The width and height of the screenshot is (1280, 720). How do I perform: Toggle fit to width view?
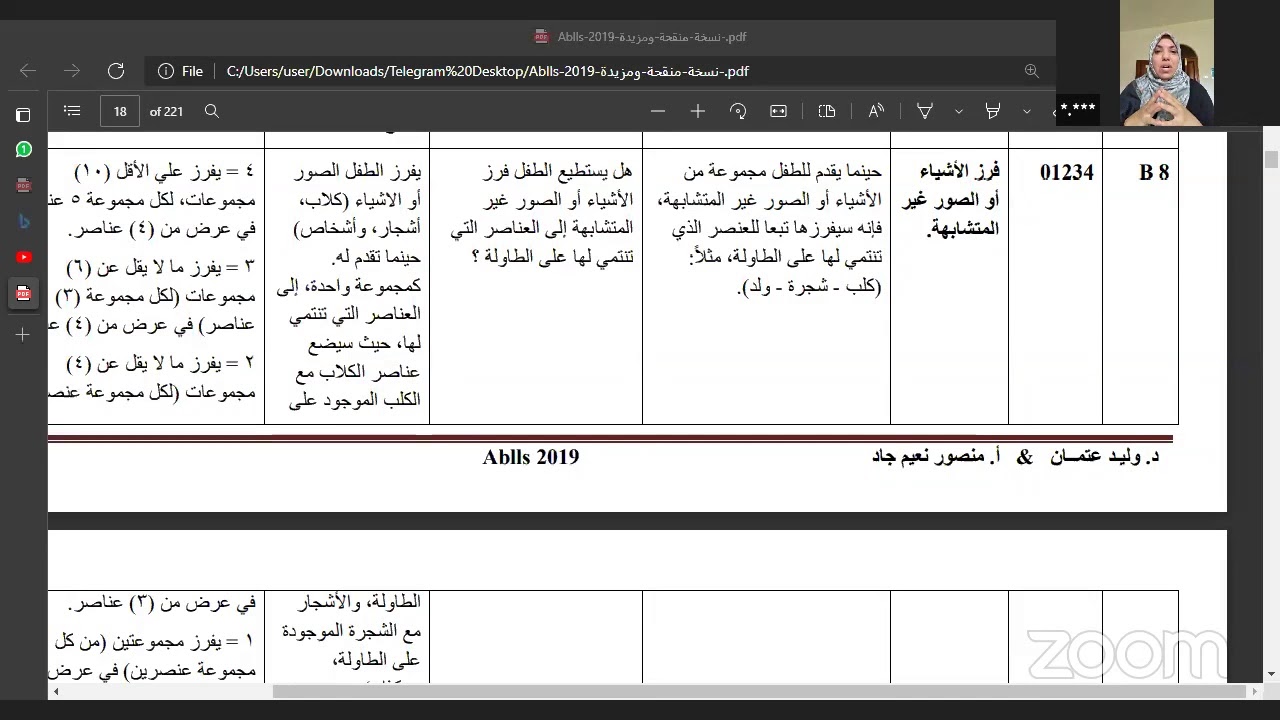778,111
